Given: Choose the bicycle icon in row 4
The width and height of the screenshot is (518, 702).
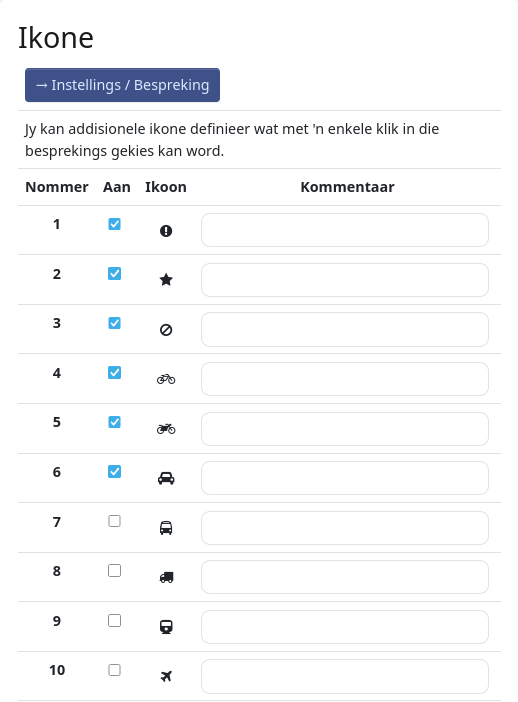Looking at the screenshot, I should coord(166,379).
